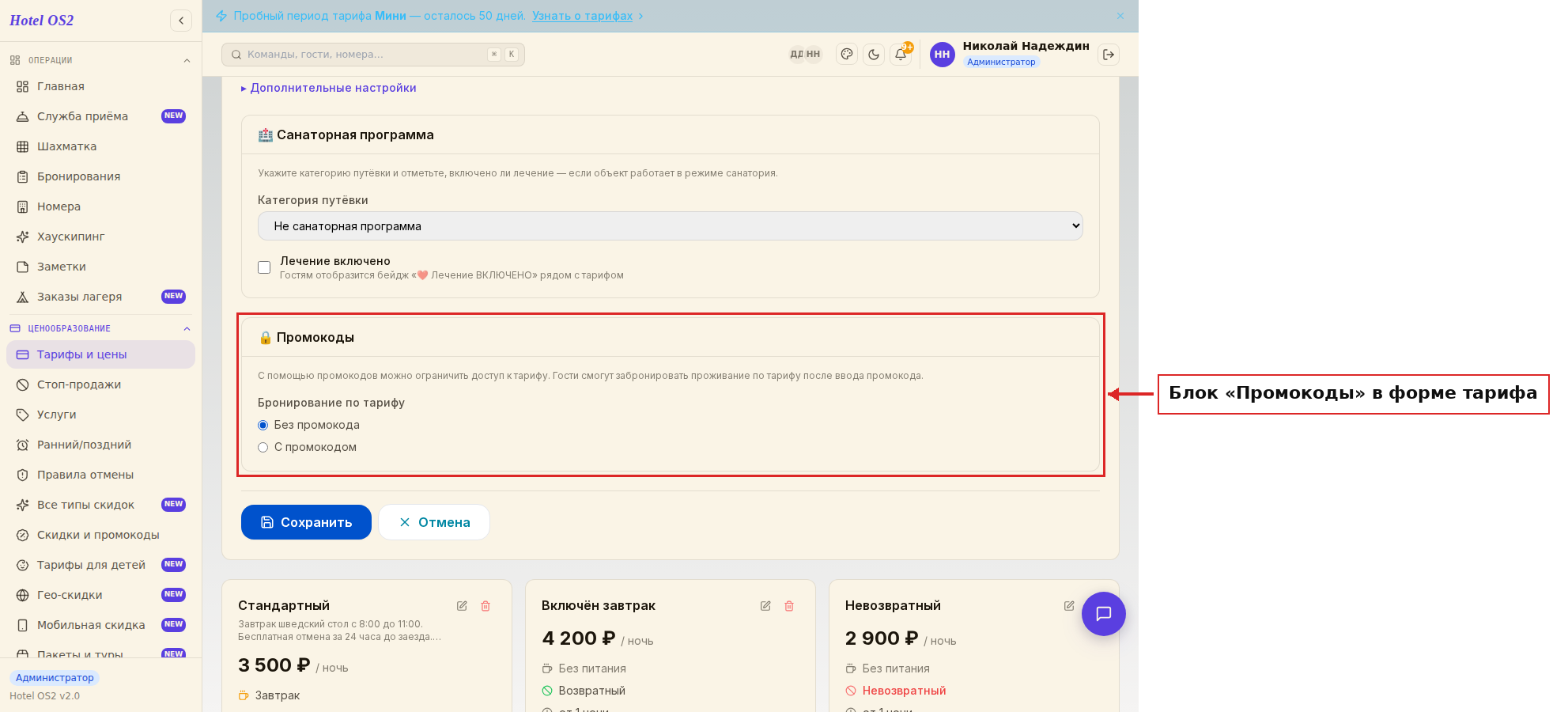
Task: Select the С промокодом radio option
Action: (x=263, y=448)
